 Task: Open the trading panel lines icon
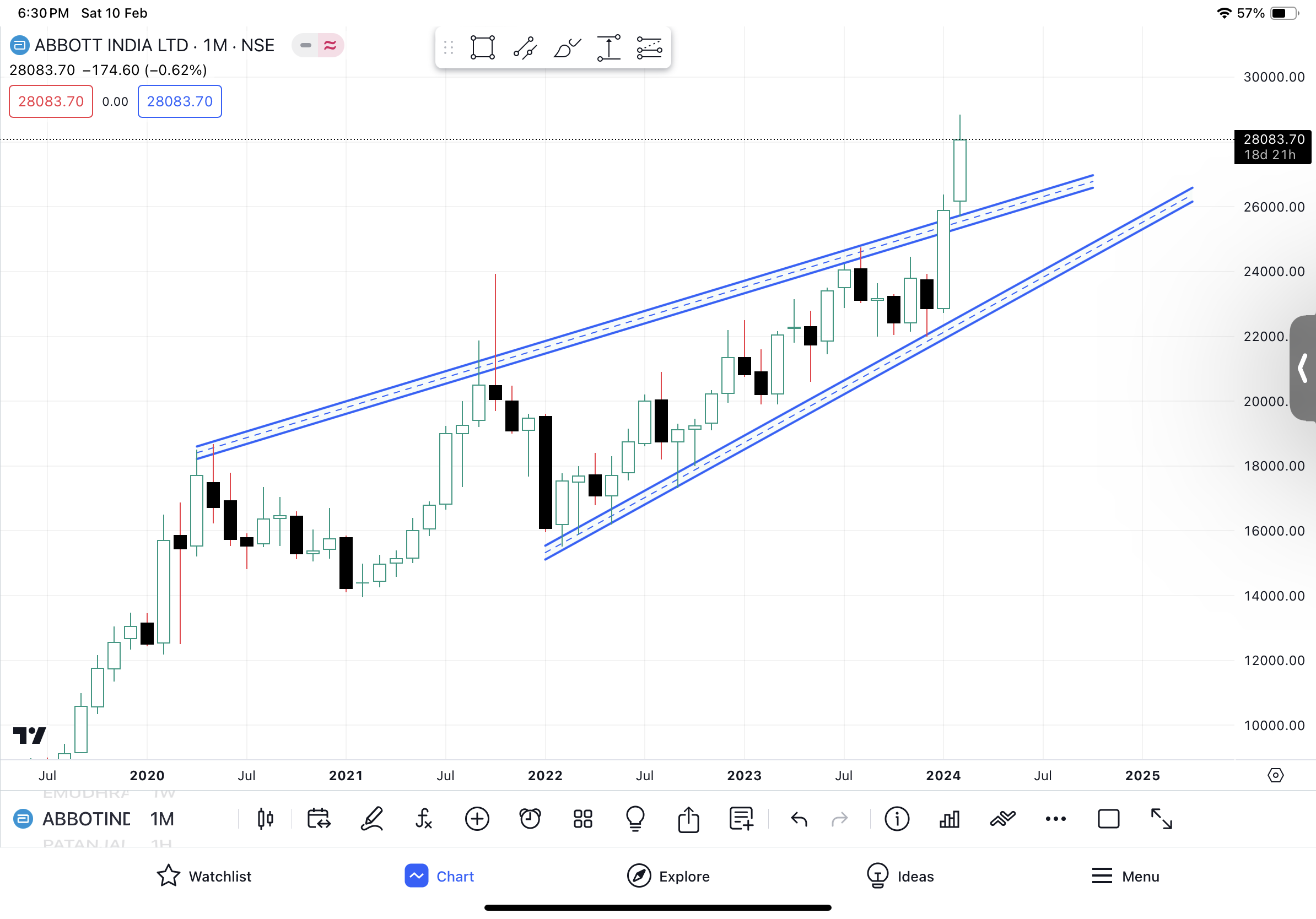pos(1002,819)
